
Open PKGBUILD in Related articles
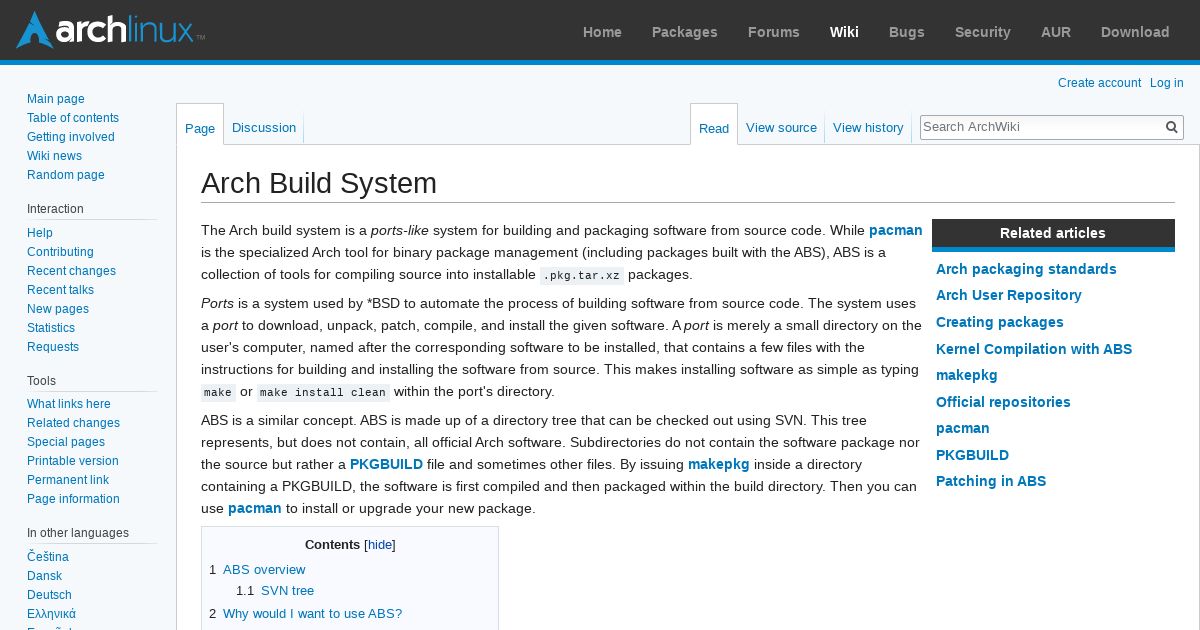[972, 455]
